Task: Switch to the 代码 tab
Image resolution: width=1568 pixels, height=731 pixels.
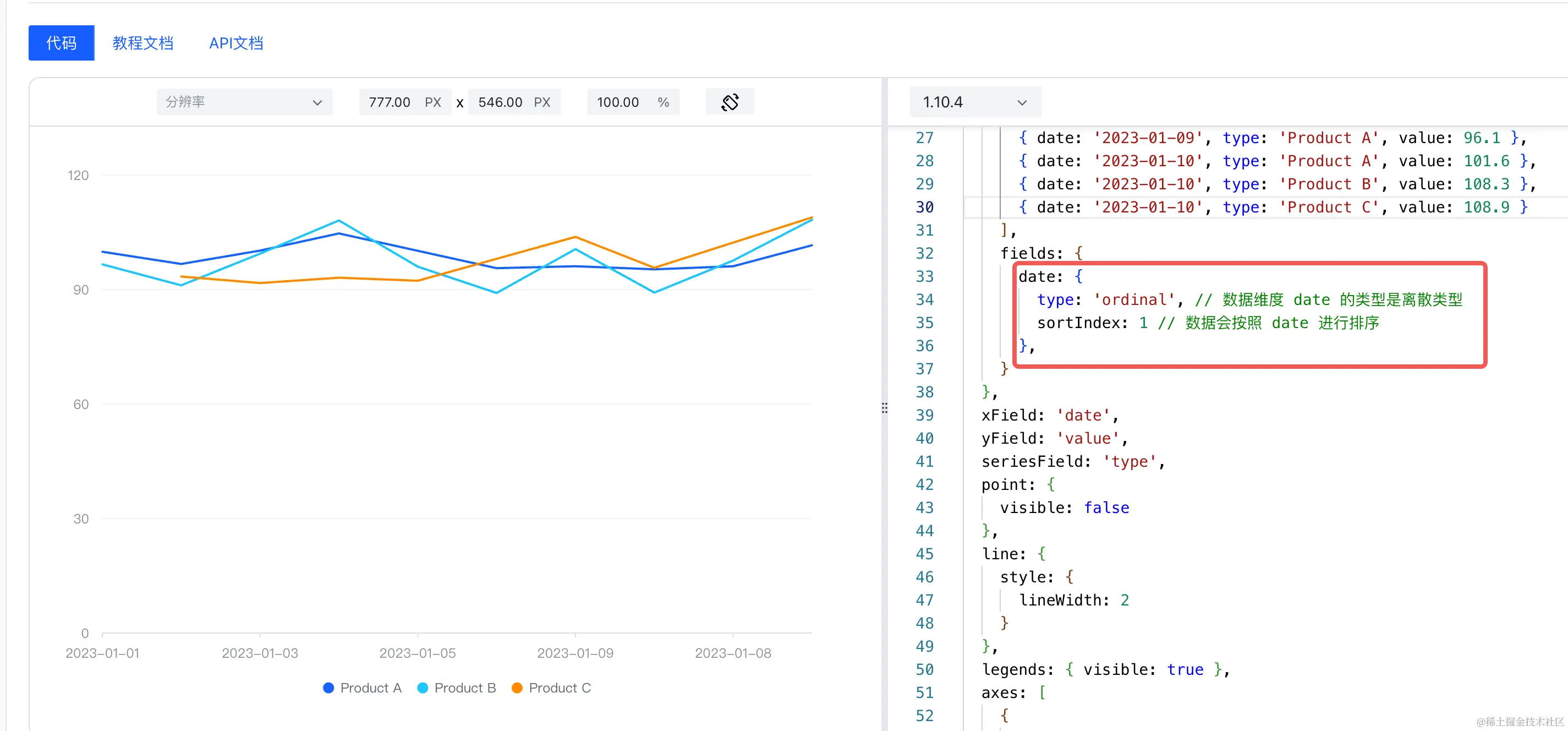Action: point(62,42)
